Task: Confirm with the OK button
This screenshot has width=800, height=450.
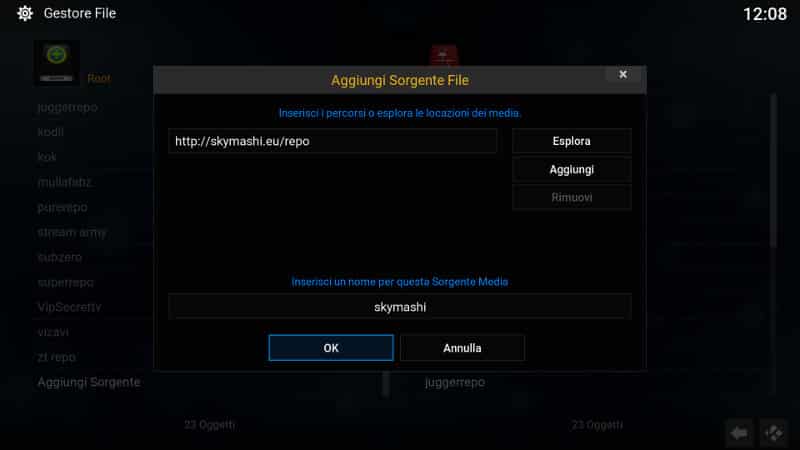Action: tap(331, 348)
